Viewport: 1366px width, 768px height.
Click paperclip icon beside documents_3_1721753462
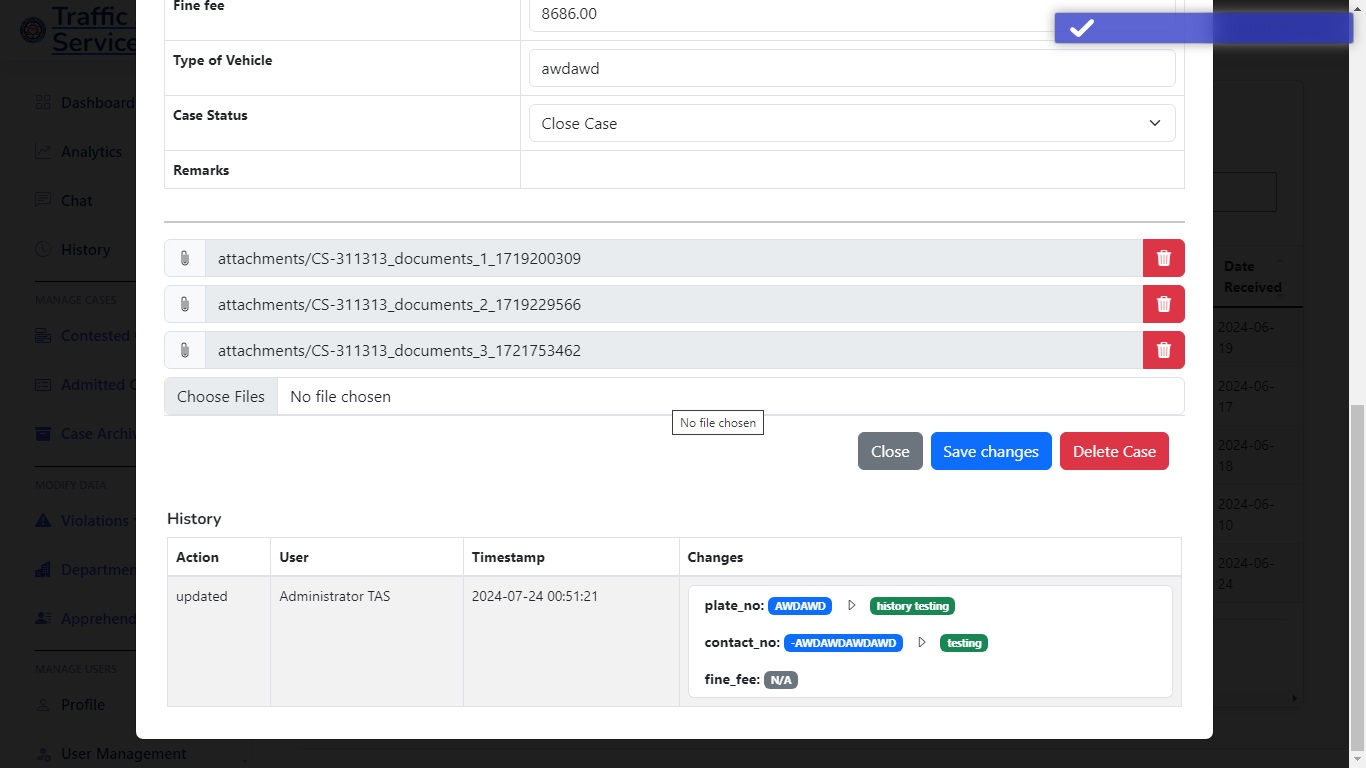(185, 350)
